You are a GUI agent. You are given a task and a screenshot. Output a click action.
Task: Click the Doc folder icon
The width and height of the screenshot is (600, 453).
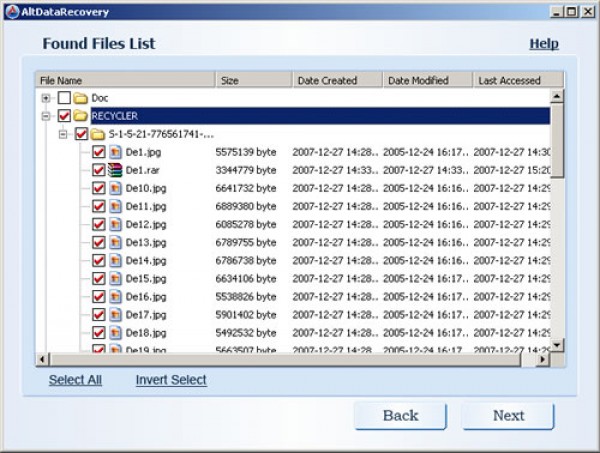(81, 98)
